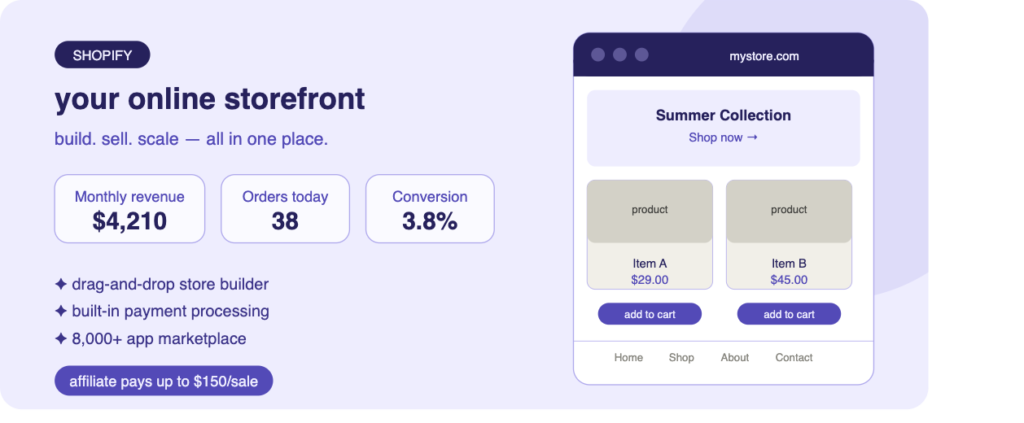Select the Conversion 3.8% card
The image size is (1024, 423).
pos(430,209)
